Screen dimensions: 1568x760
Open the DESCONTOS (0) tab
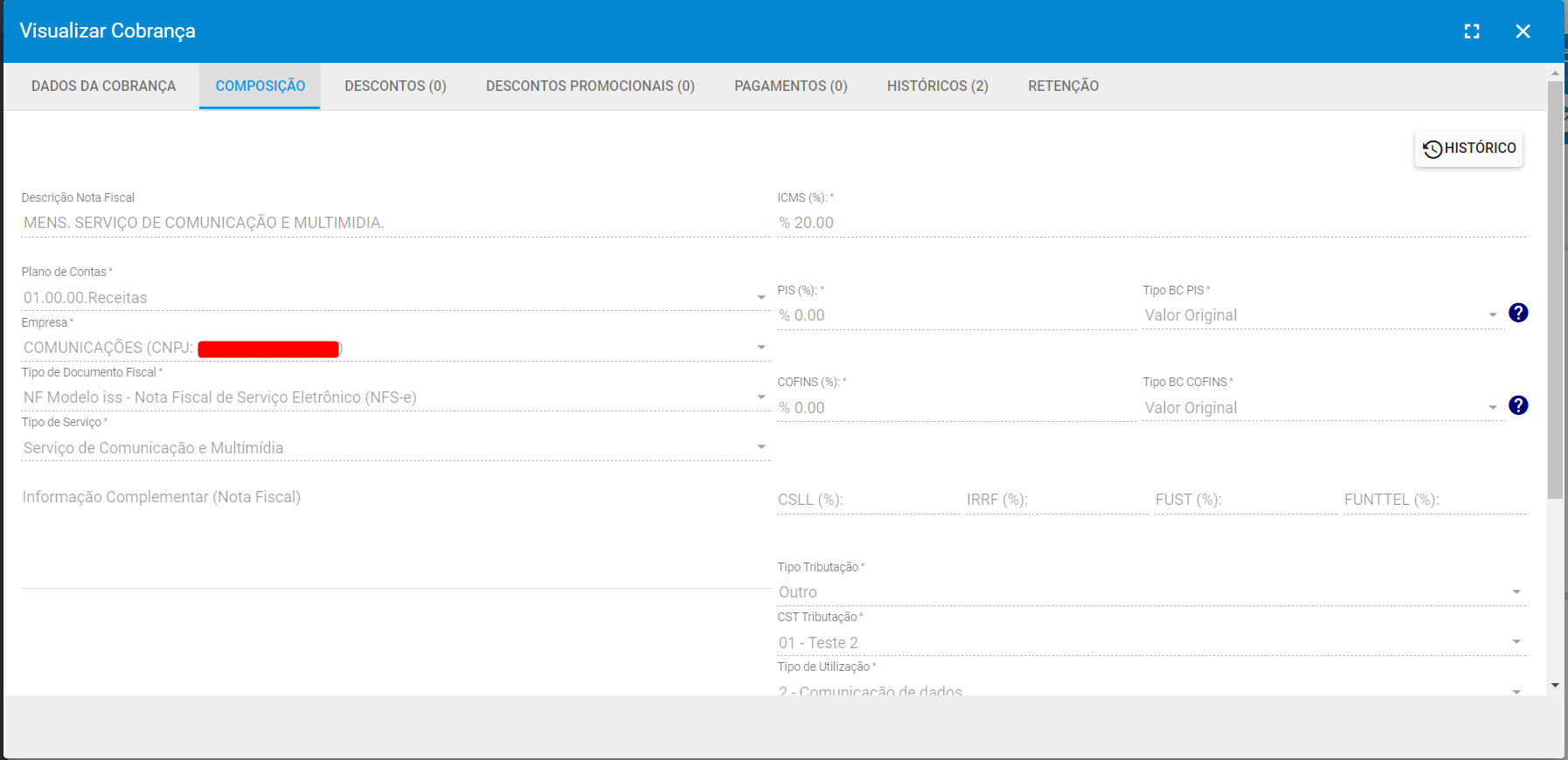pos(395,86)
